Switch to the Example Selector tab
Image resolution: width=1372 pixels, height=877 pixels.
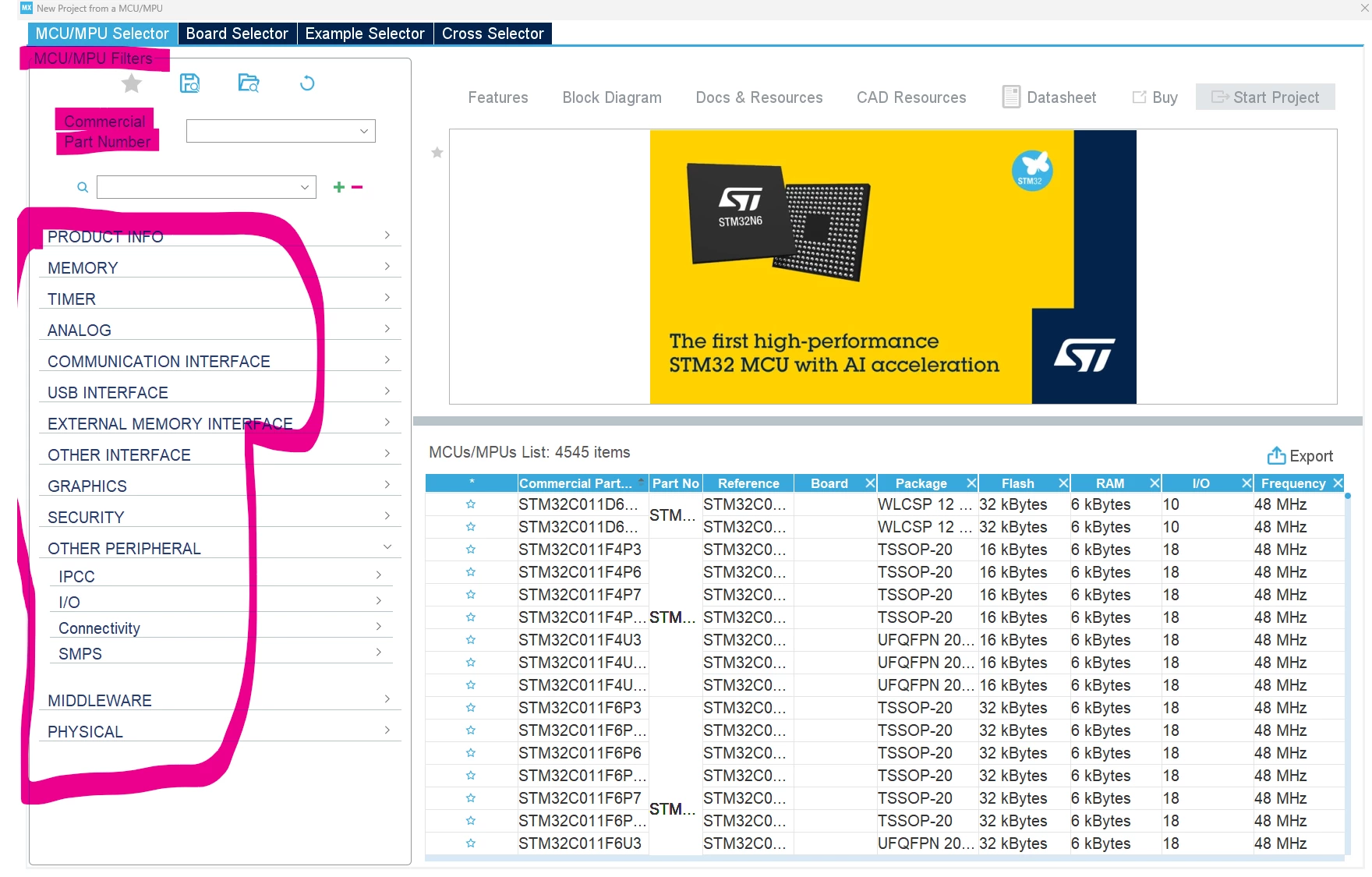click(x=365, y=34)
